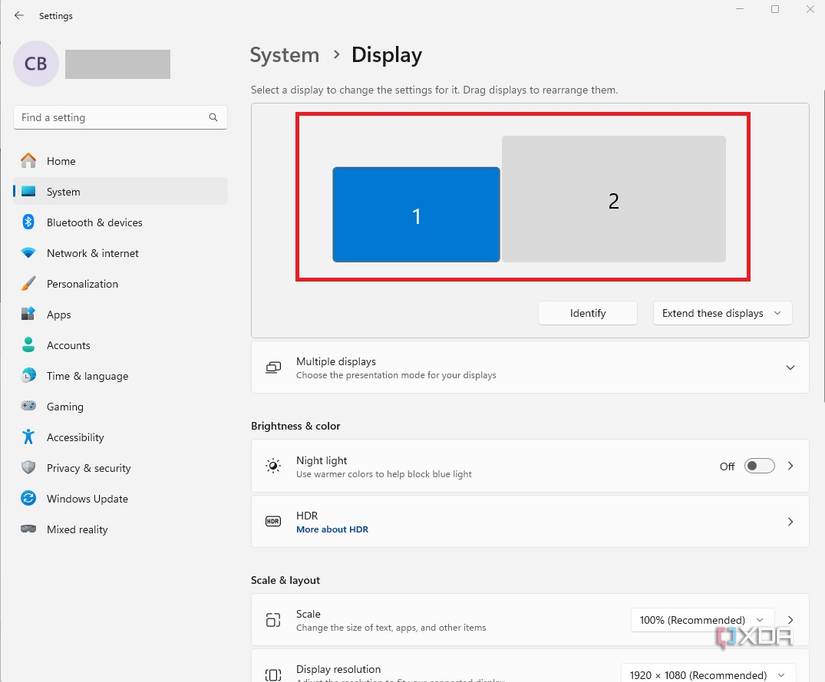Click the back arrow in Settings
The height and width of the screenshot is (682, 825).
[x=19, y=16]
